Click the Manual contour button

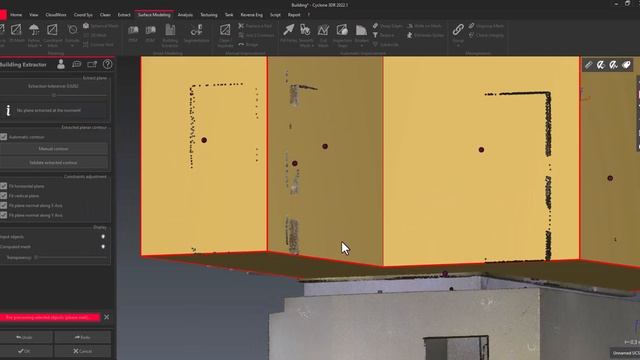point(54,149)
